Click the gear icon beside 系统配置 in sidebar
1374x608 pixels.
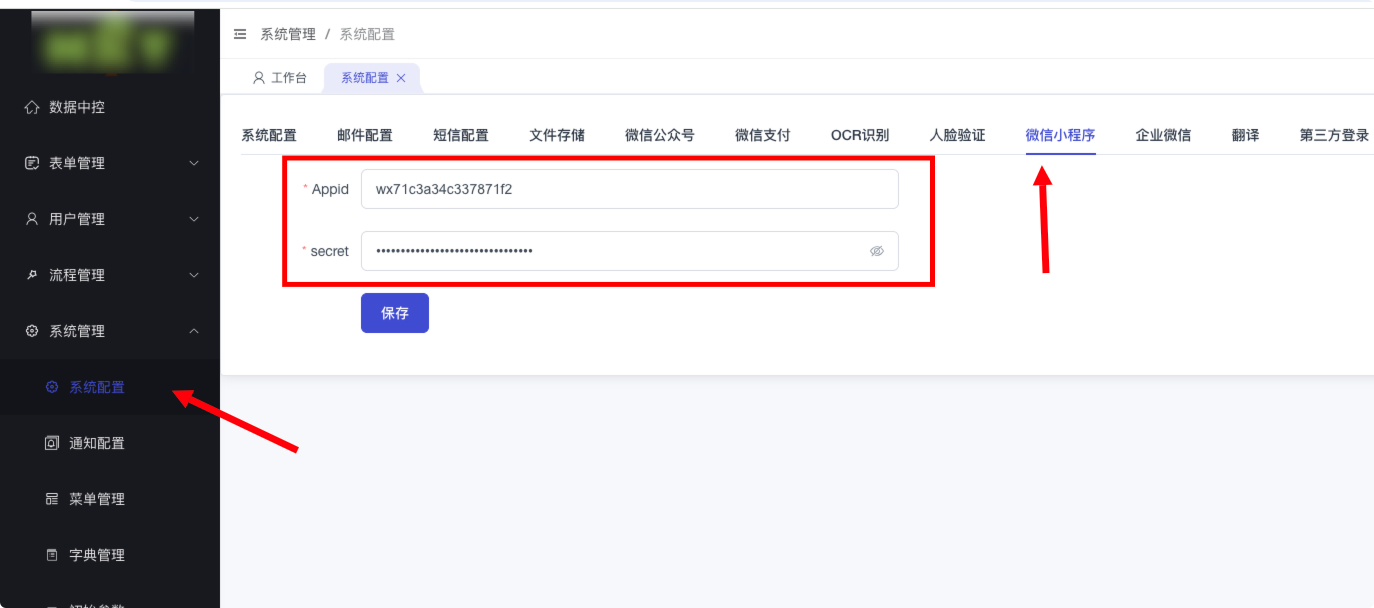[52, 387]
